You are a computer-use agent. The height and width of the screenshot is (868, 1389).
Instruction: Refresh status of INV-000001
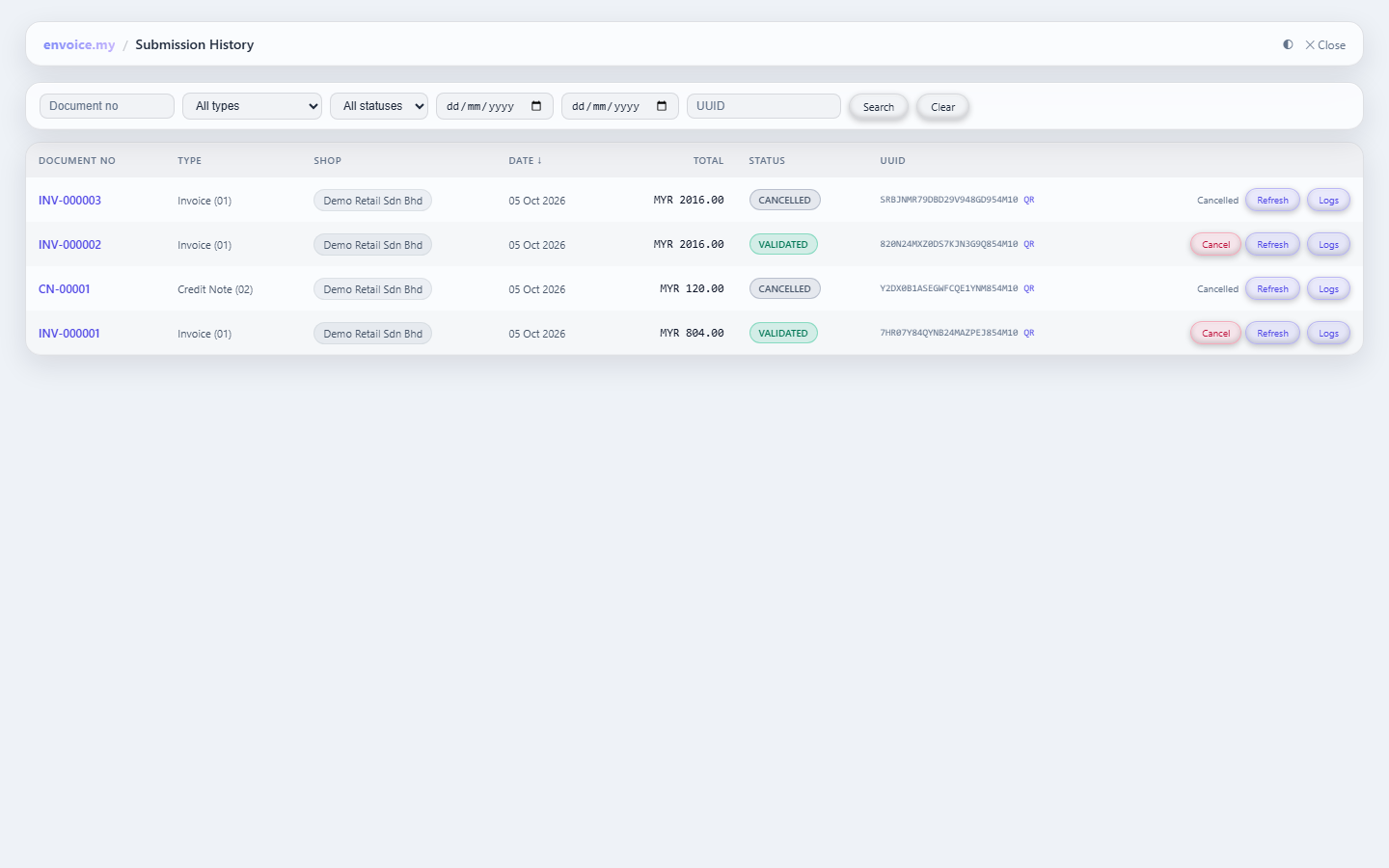pyautogui.click(x=1272, y=334)
